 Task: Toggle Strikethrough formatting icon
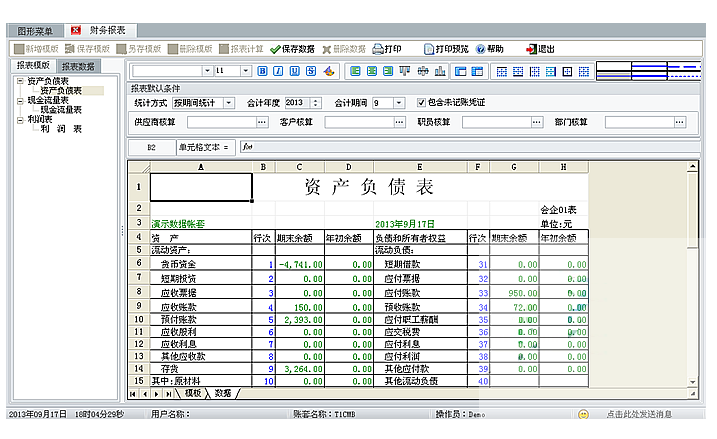(x=311, y=71)
